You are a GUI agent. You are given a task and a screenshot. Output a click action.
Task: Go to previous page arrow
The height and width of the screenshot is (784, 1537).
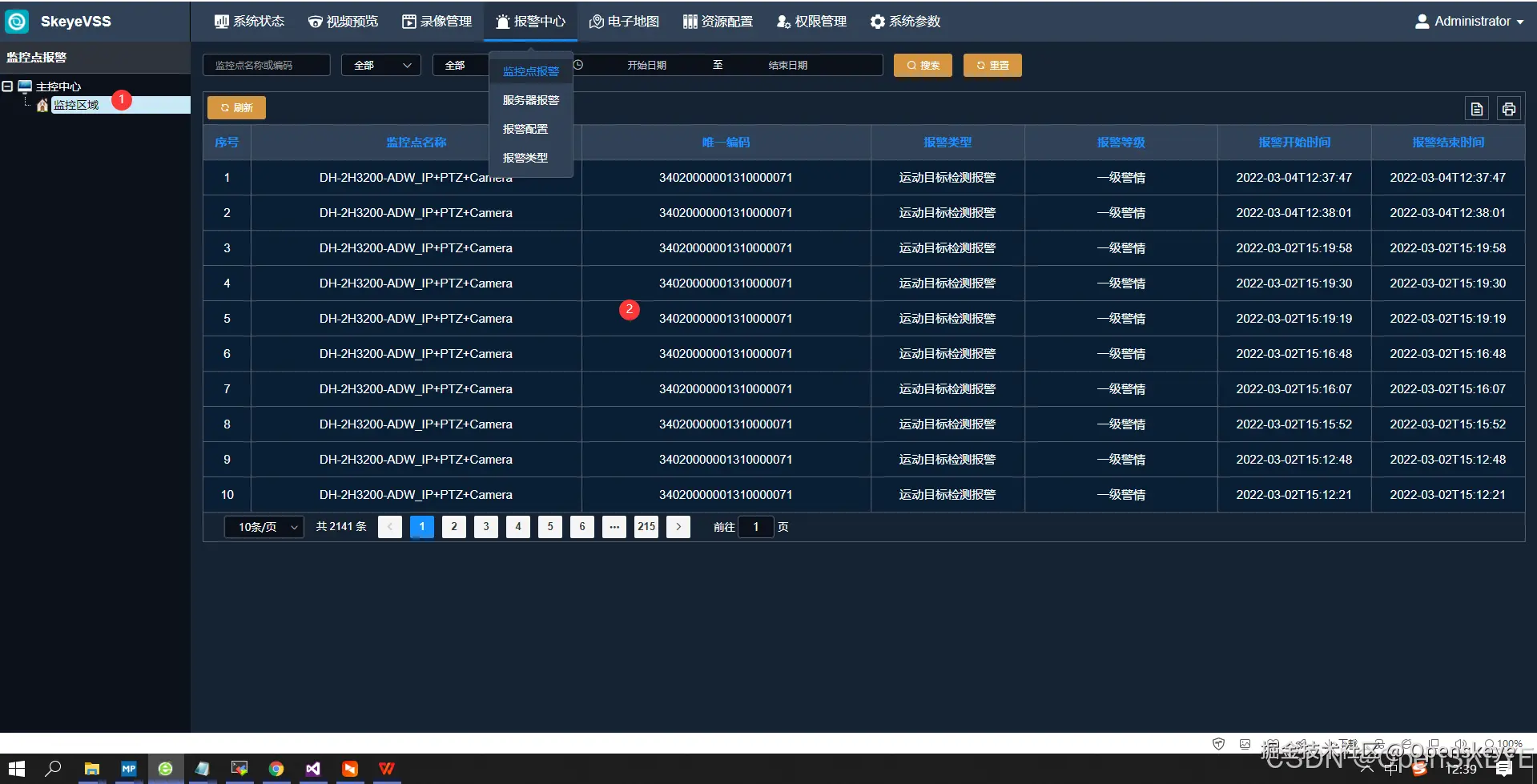[x=390, y=527]
